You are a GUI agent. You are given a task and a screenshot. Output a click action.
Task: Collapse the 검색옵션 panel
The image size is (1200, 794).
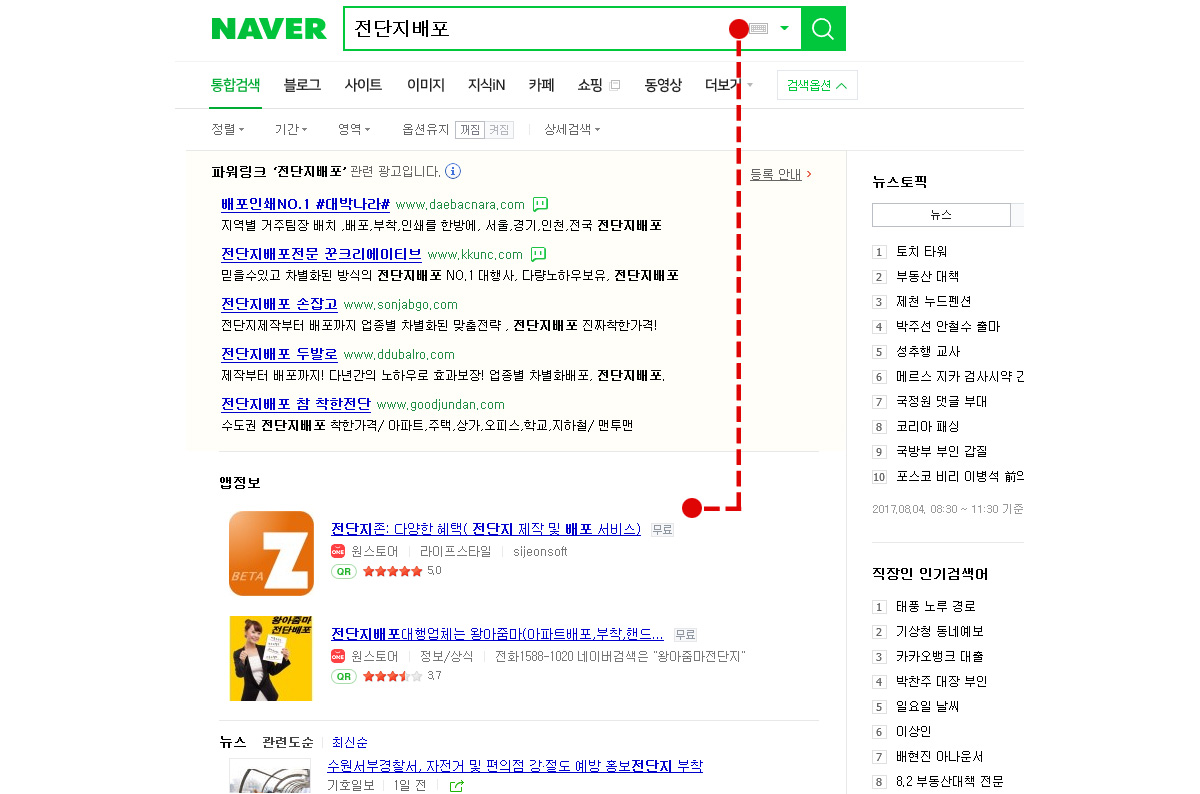817,85
